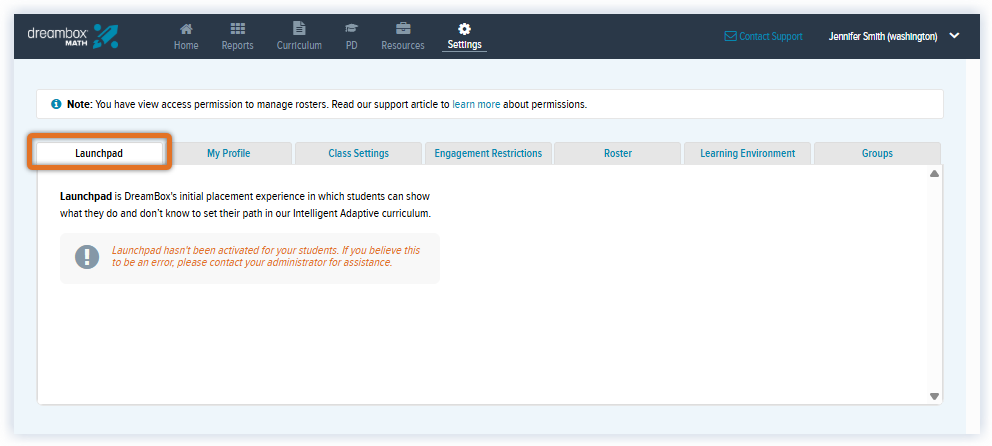The height and width of the screenshot is (446, 992).
Task: Open the PD navigation item
Action: tap(352, 37)
